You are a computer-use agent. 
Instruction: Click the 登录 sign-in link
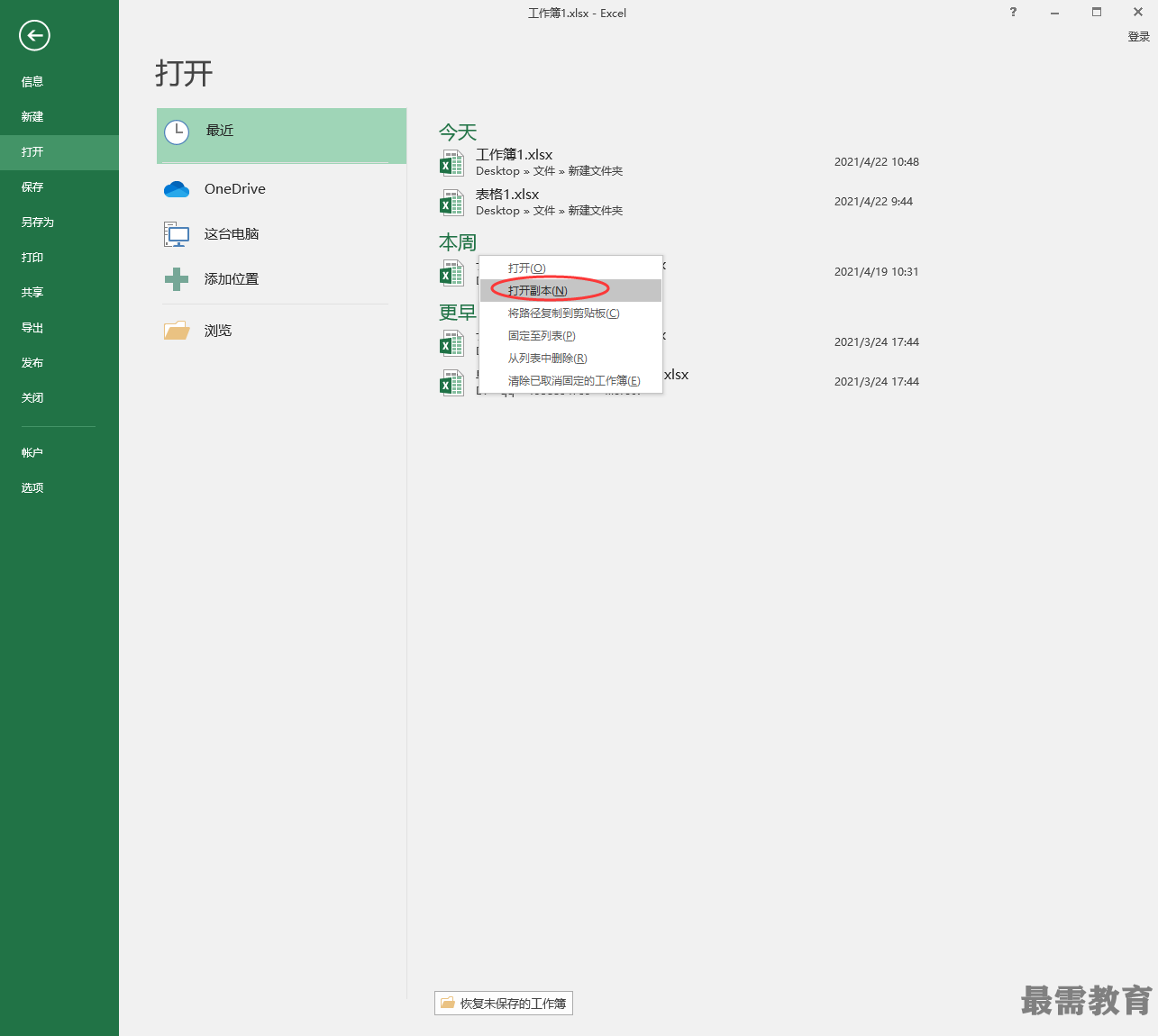click(x=1139, y=37)
